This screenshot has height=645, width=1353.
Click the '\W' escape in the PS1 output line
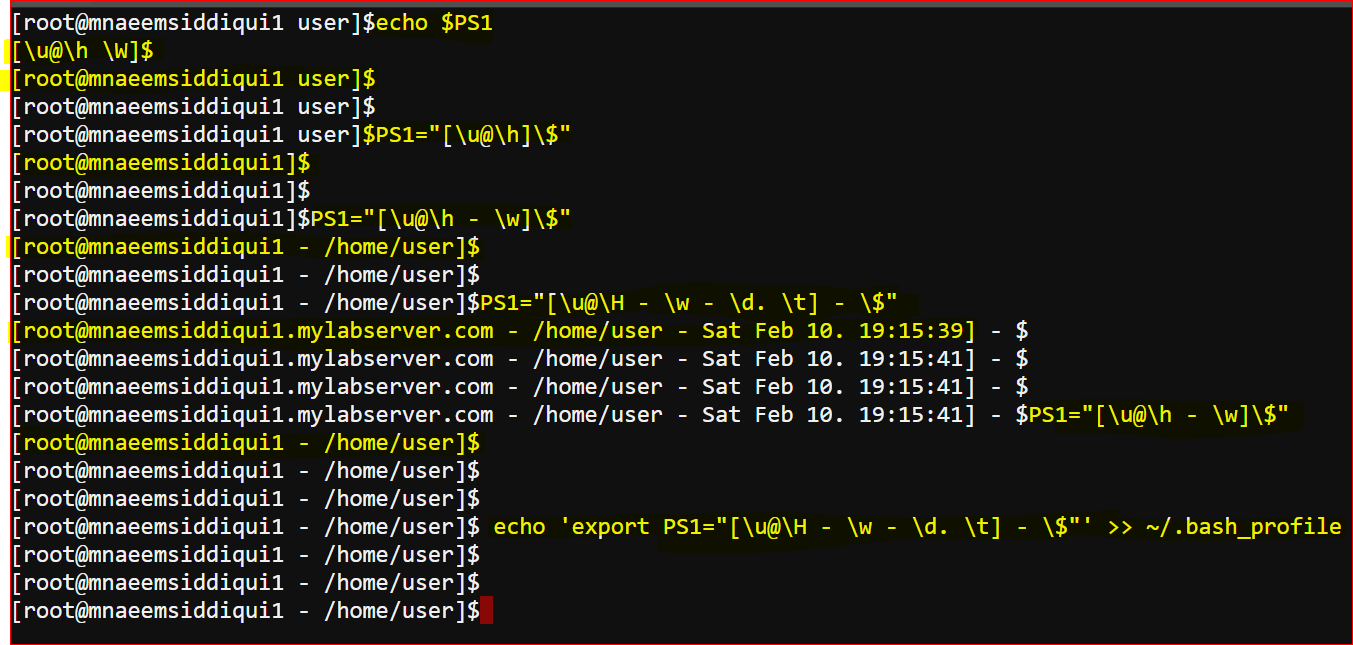click(x=116, y=50)
